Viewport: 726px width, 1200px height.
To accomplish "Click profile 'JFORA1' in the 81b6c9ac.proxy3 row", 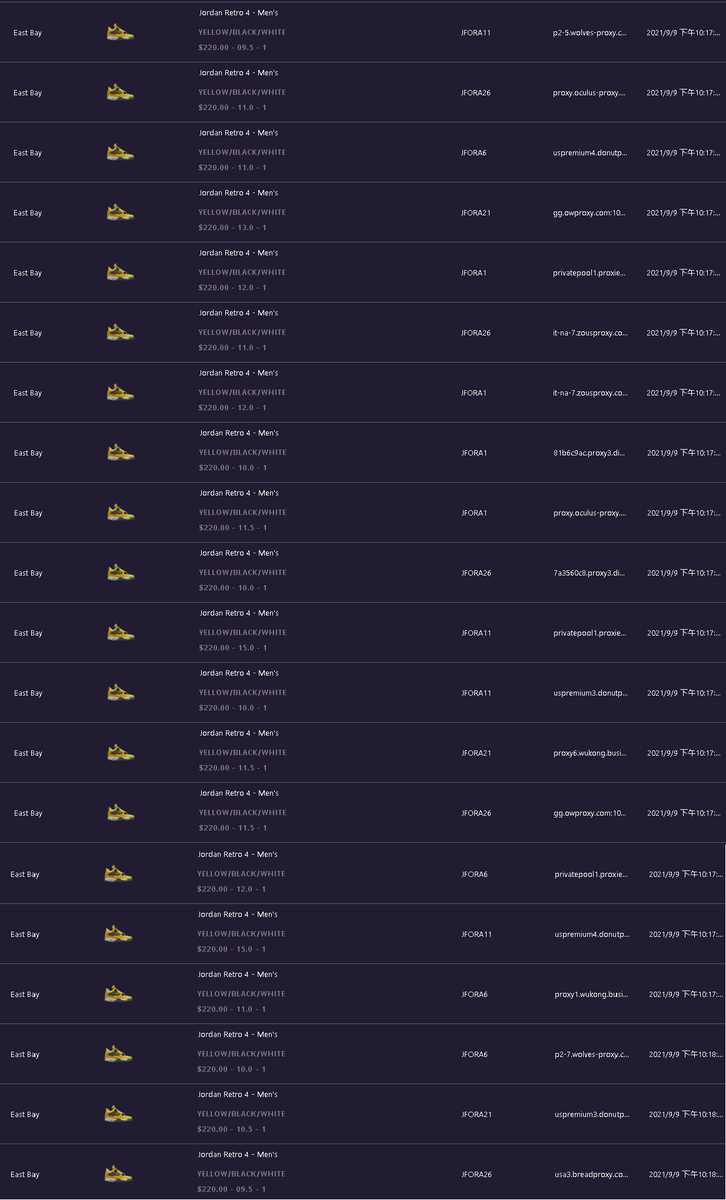I will point(474,453).
